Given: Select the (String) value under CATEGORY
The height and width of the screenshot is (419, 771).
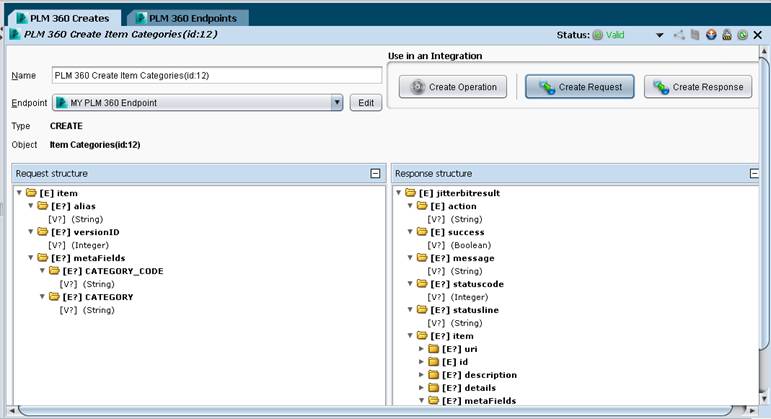Looking at the screenshot, I should pos(98,310).
